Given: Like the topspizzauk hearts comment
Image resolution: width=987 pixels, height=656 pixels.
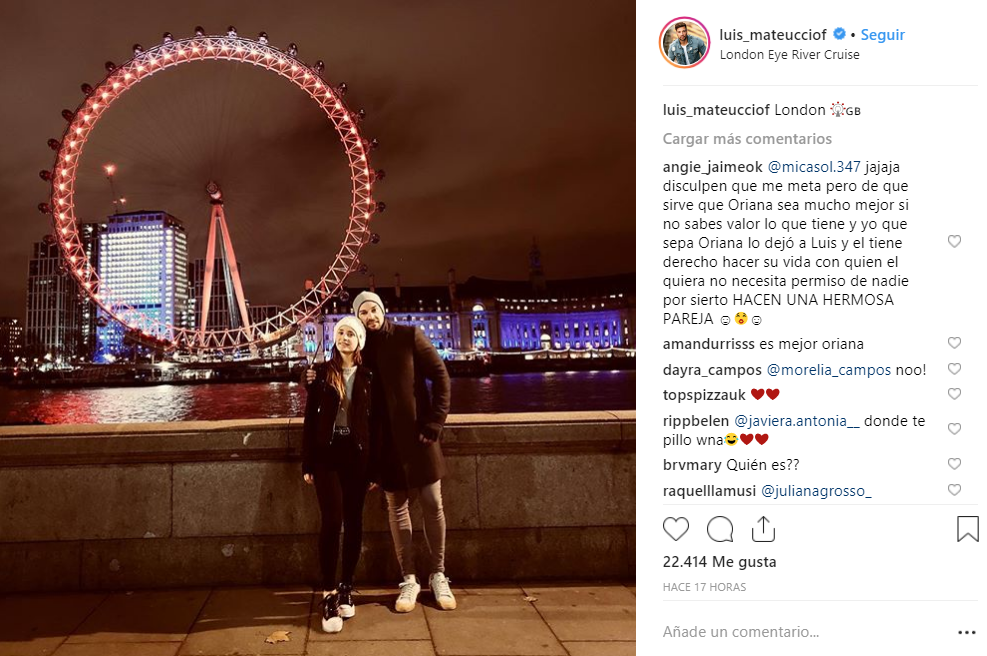Looking at the screenshot, I should tap(954, 393).
